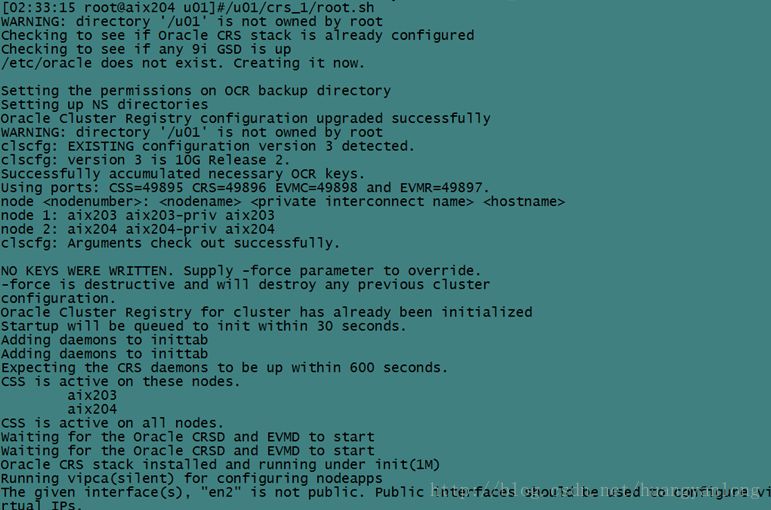Click '-force is destructive' warning line
The height and width of the screenshot is (510, 771).
[245, 284]
